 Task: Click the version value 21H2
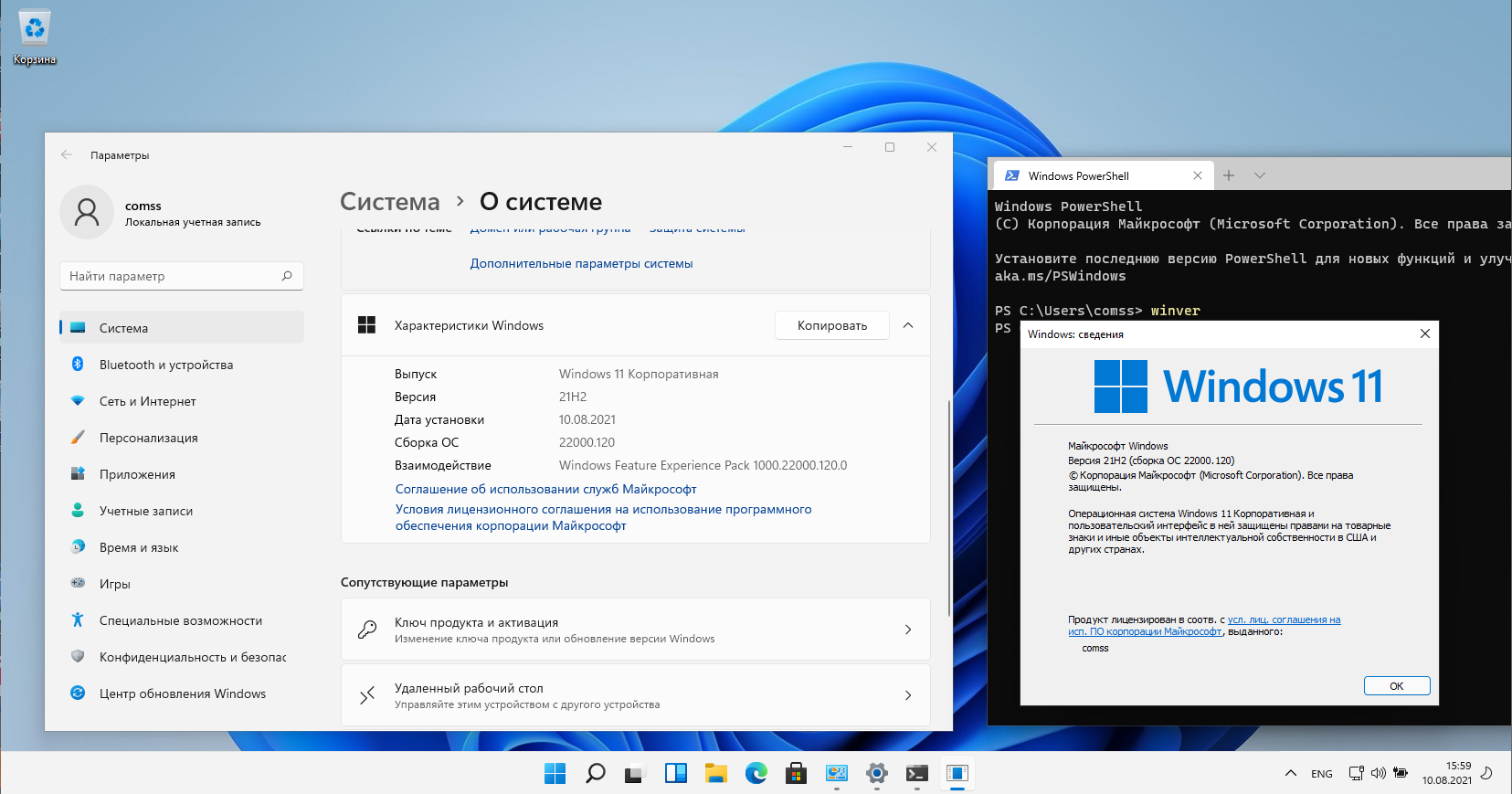click(x=573, y=397)
